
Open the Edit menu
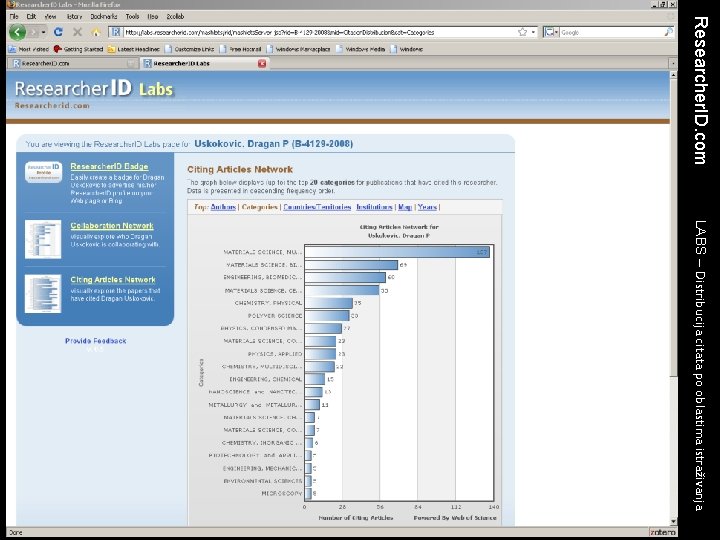click(x=31, y=16)
